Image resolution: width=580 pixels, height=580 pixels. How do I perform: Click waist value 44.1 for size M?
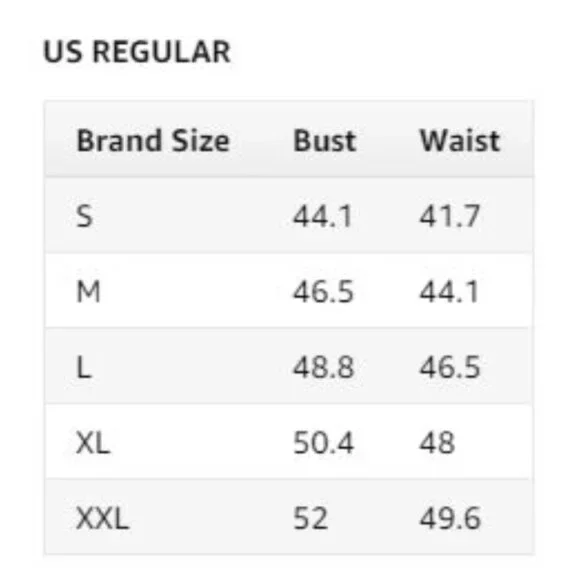pos(449,291)
